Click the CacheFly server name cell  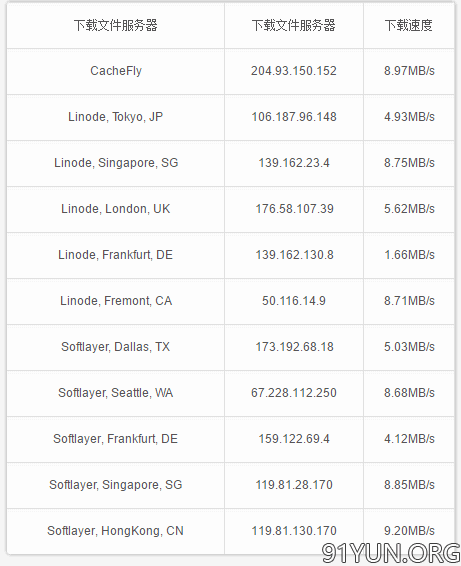pyautogui.click(x=116, y=71)
